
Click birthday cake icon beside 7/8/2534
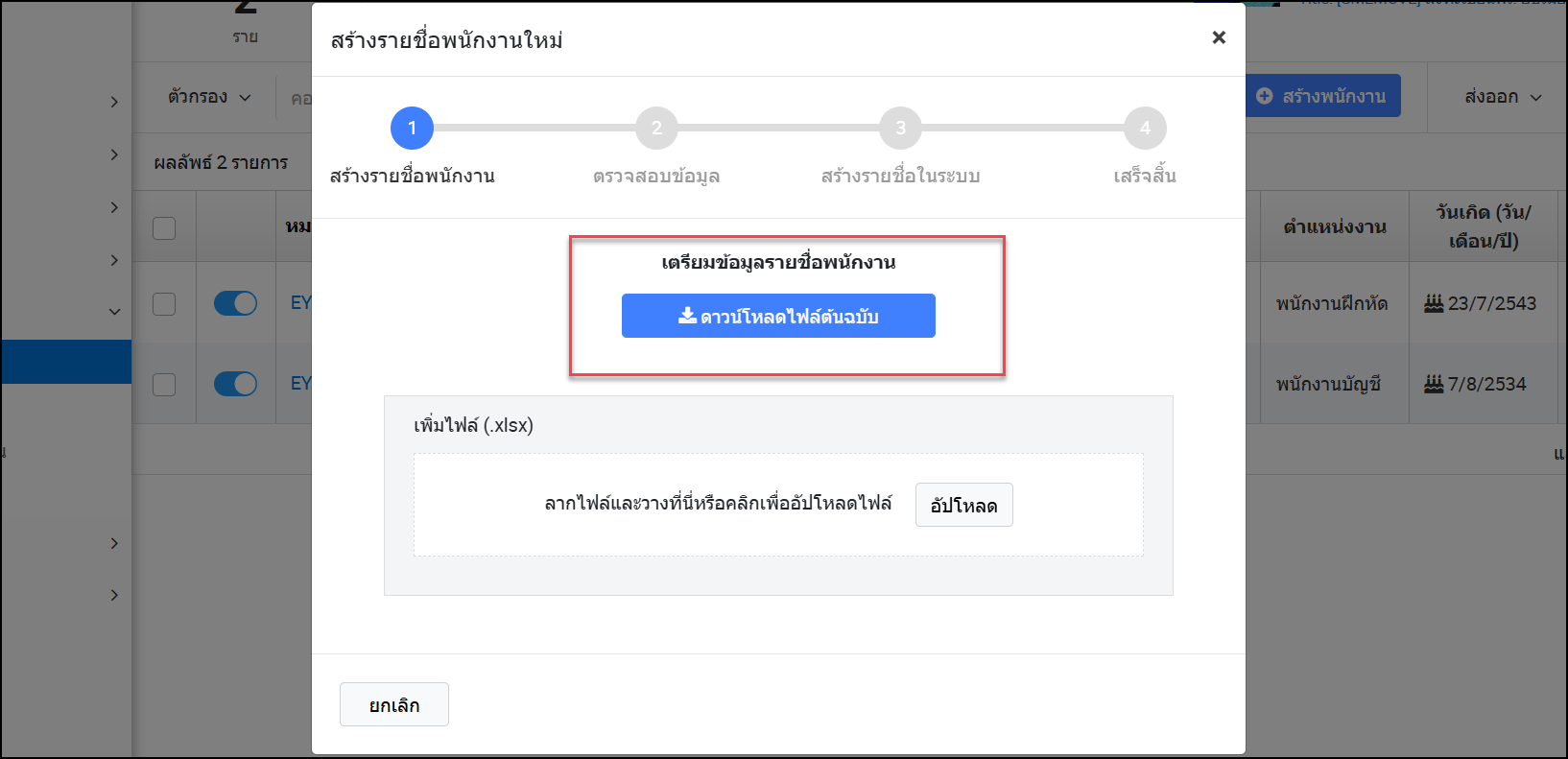1434,384
